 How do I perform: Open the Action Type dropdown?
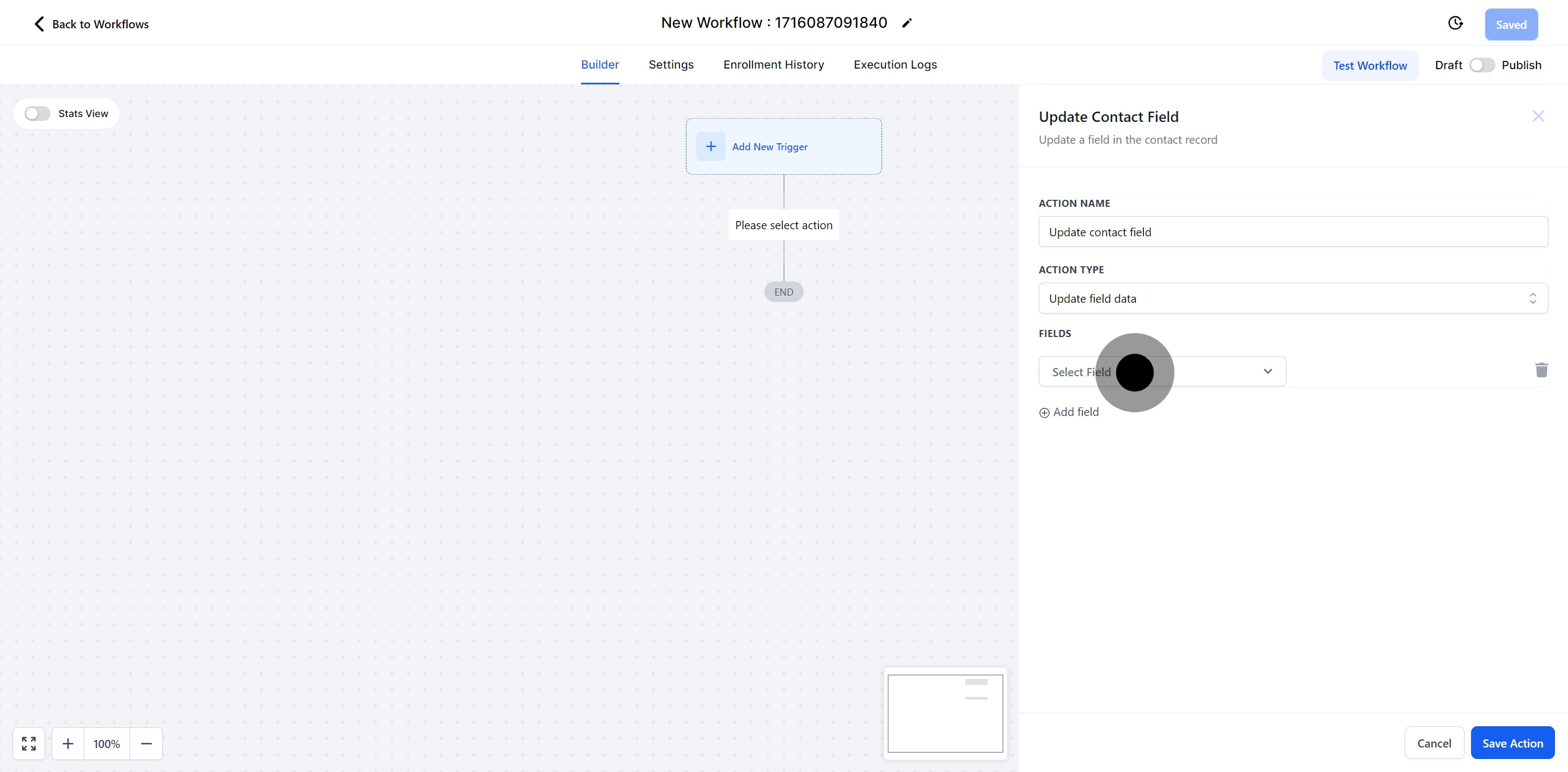pyautogui.click(x=1293, y=298)
